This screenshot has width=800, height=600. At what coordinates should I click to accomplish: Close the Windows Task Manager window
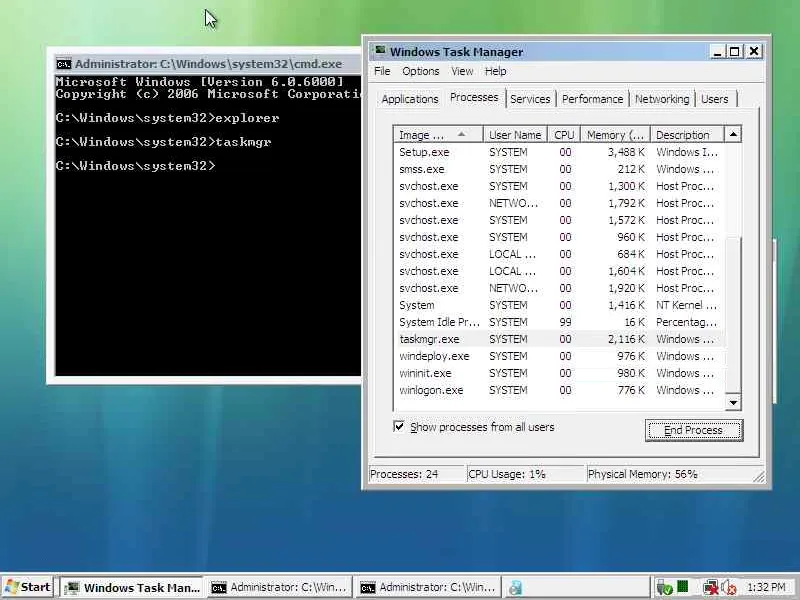tap(754, 52)
